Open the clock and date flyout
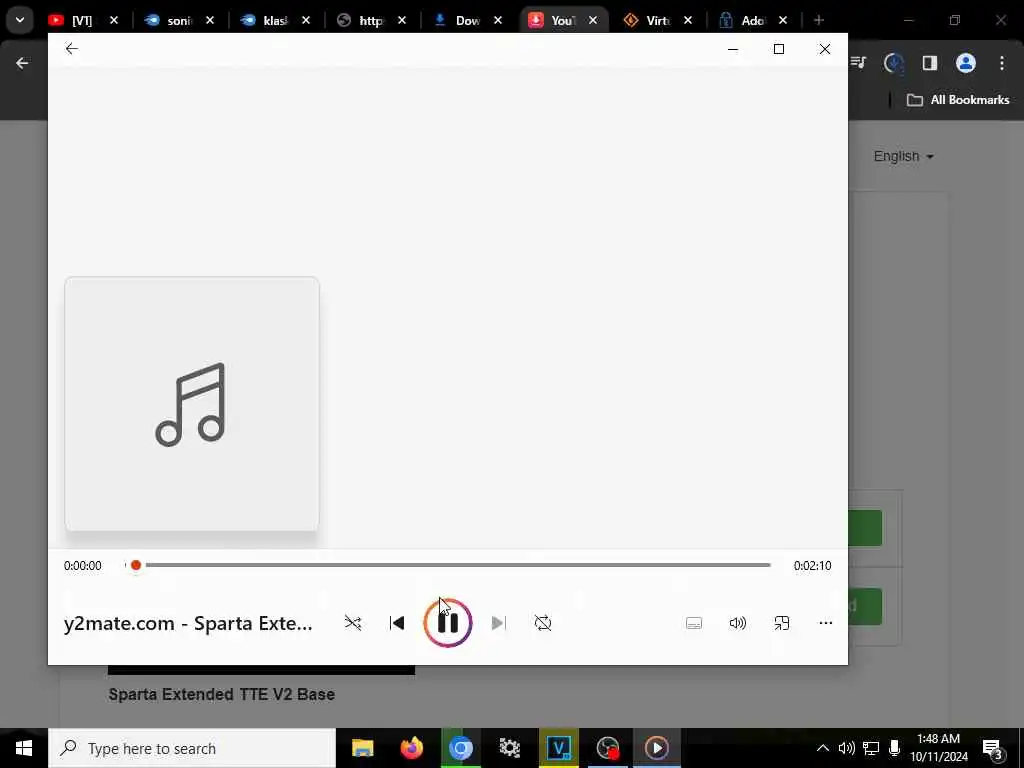Image resolution: width=1024 pixels, height=768 pixels. pyautogui.click(x=938, y=748)
